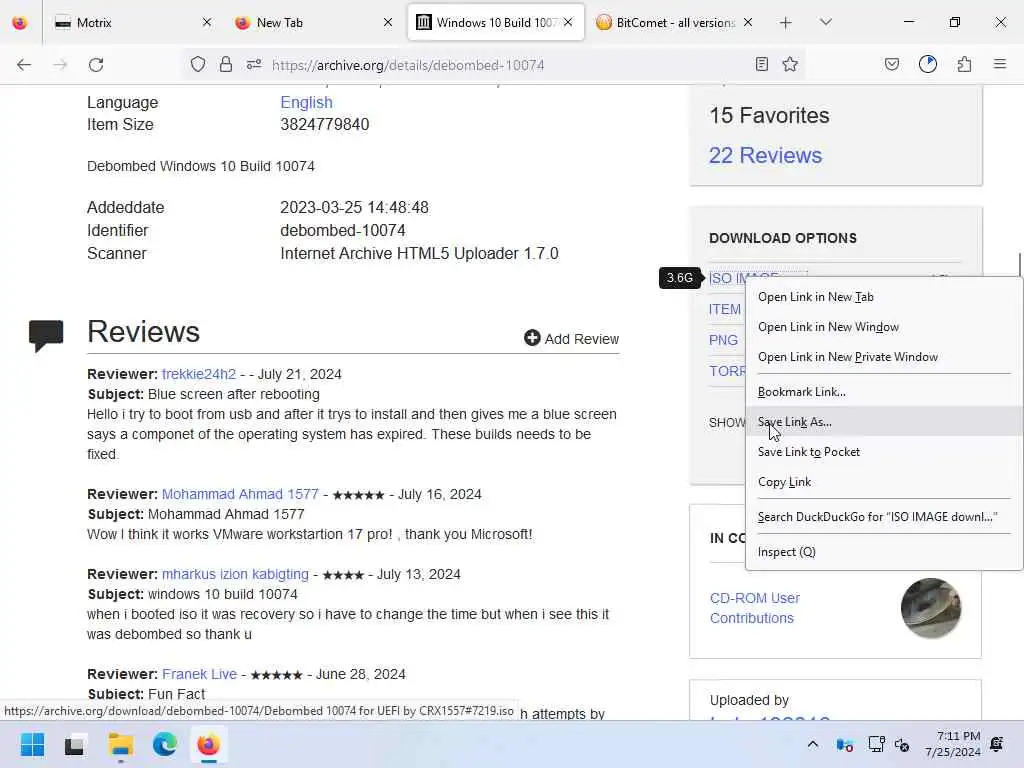The height and width of the screenshot is (768, 1024).
Task: Select Bookmark Link menu entry
Action: (x=884, y=392)
